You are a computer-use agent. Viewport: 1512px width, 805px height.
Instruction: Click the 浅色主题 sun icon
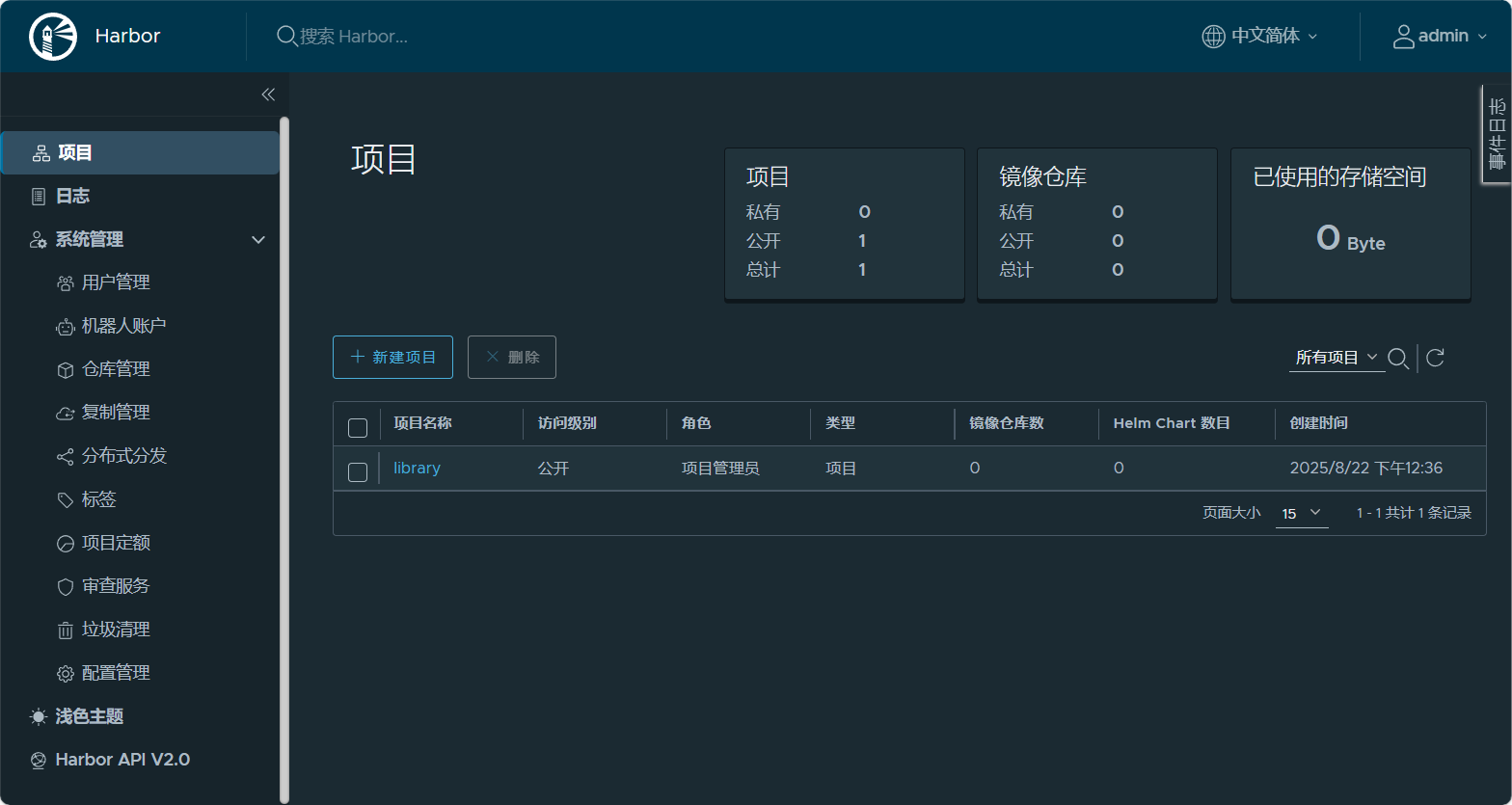coord(39,717)
